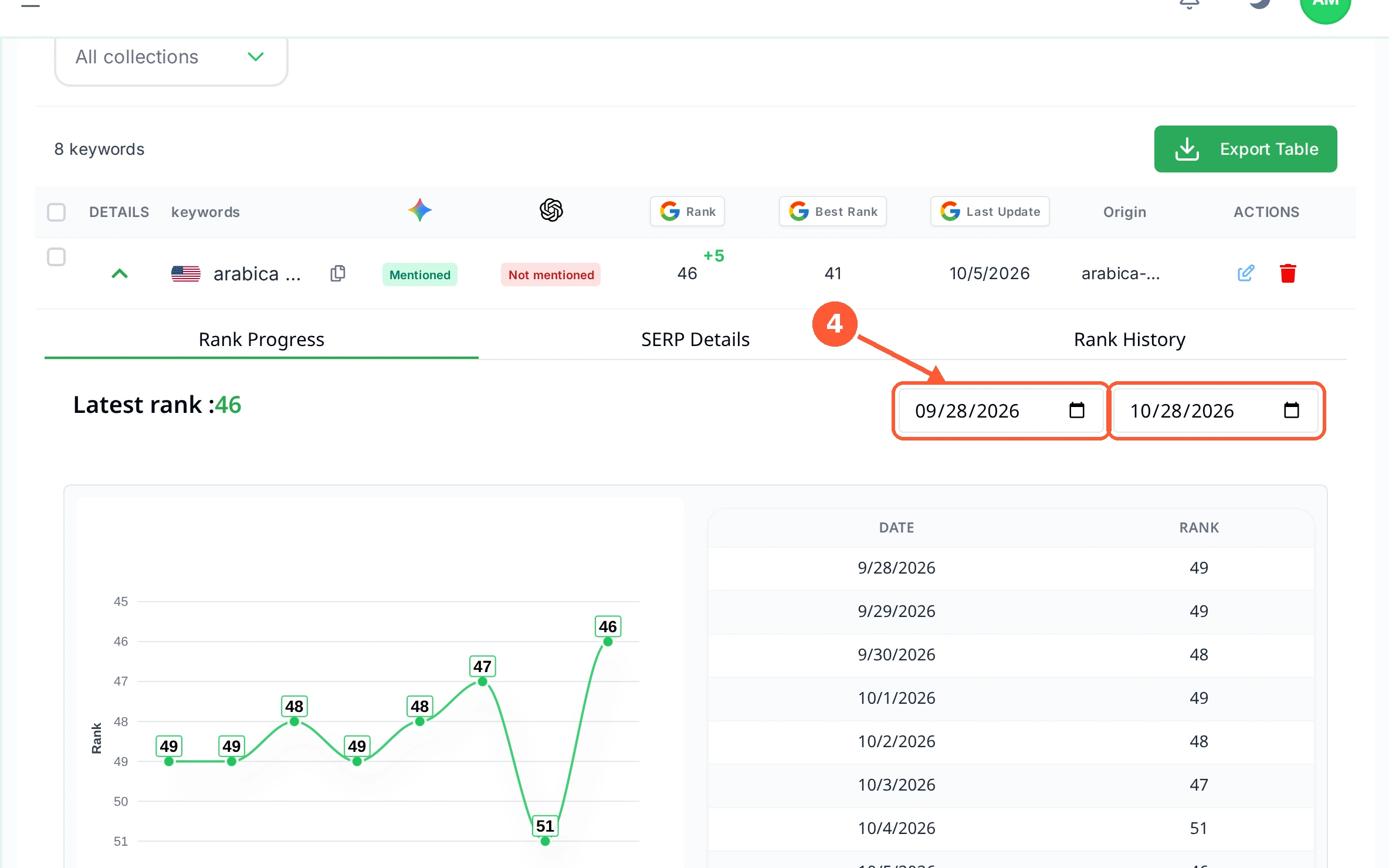Viewport: 1389px width, 868px height.
Task: Click the start date field 09/28/2026
Action: (x=1001, y=411)
